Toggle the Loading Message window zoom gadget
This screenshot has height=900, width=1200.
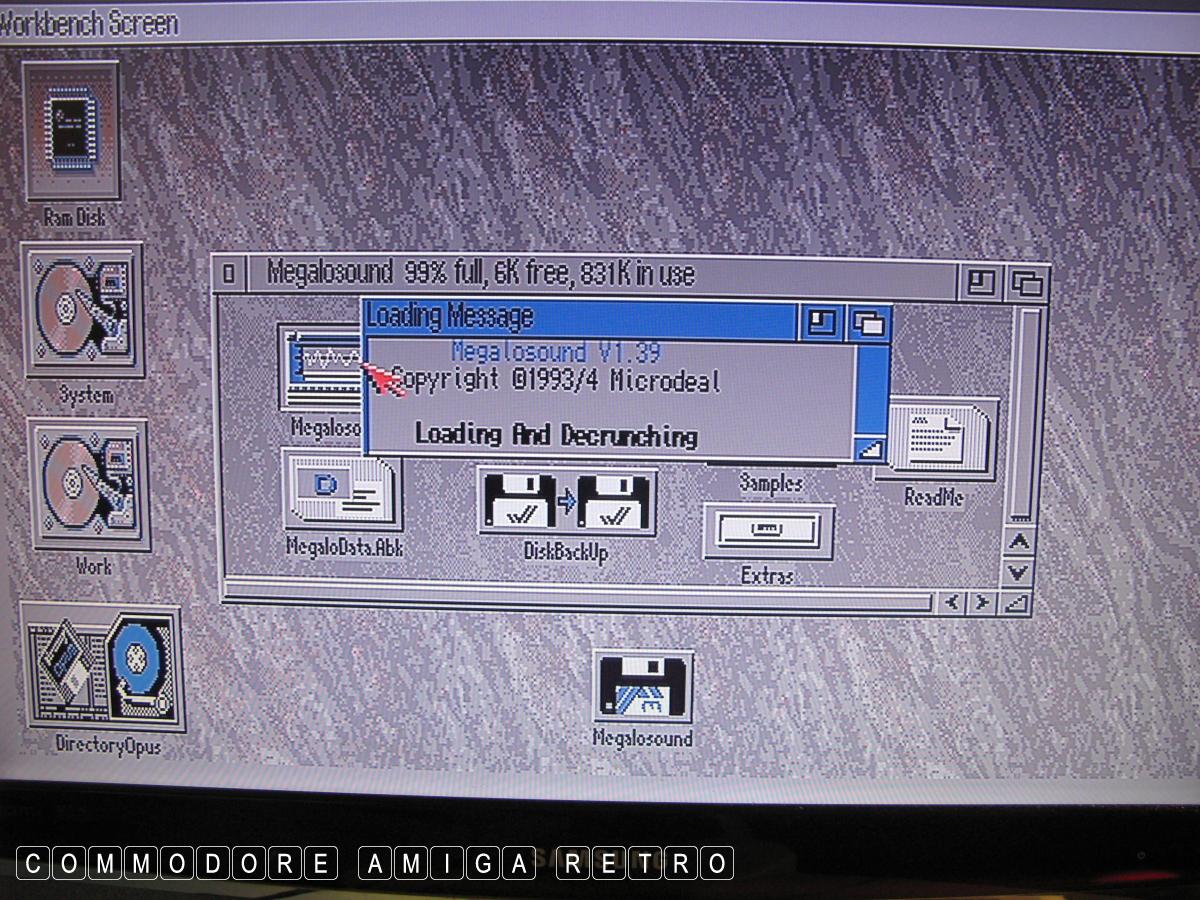822,322
